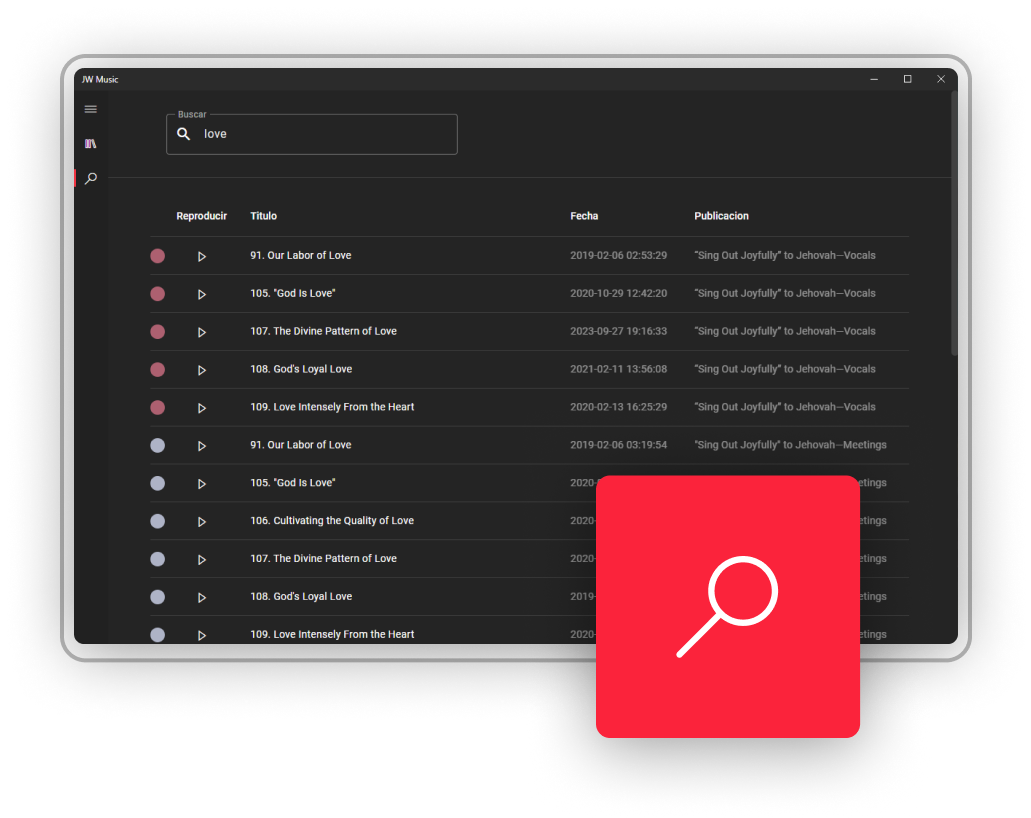Click the magnifier icon in Buscar field
This screenshot has height=818, width=1031.
184,134
